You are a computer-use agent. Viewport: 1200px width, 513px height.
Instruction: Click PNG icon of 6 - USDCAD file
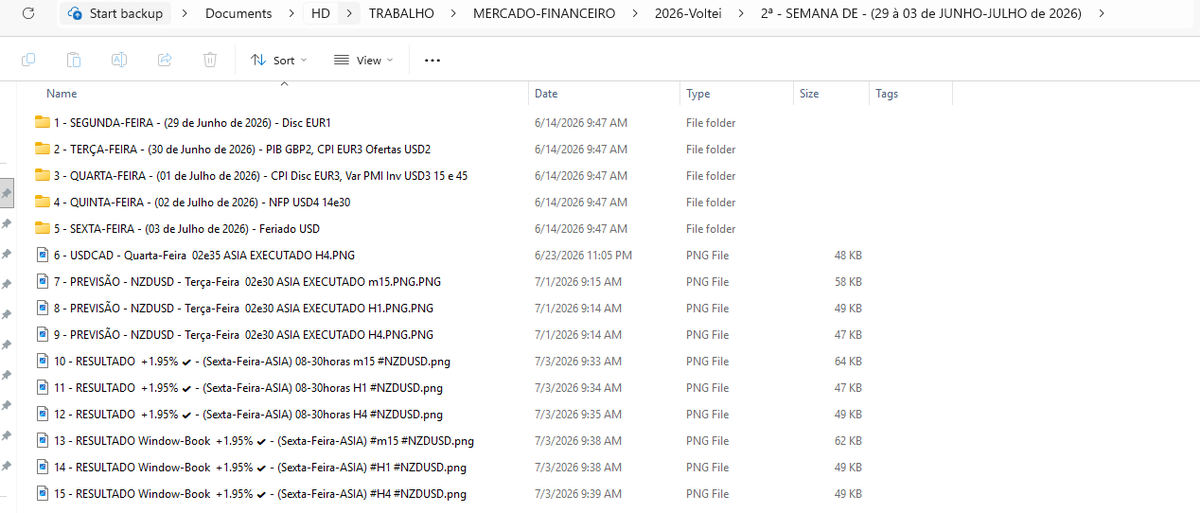coord(42,255)
